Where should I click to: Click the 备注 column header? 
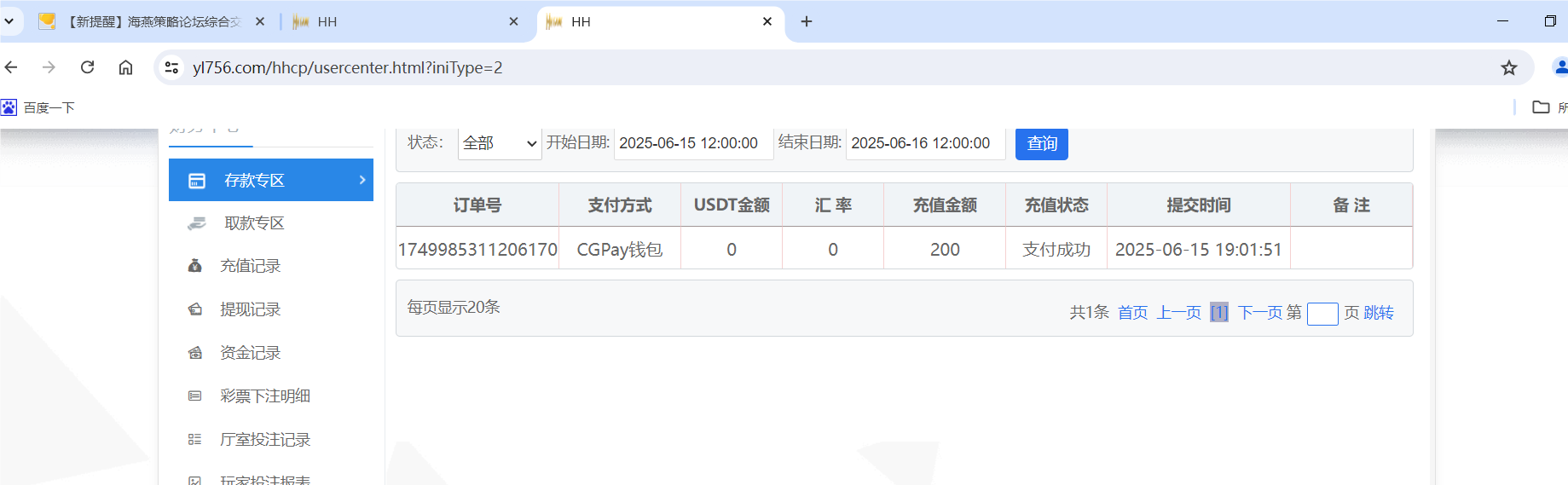tap(1351, 205)
